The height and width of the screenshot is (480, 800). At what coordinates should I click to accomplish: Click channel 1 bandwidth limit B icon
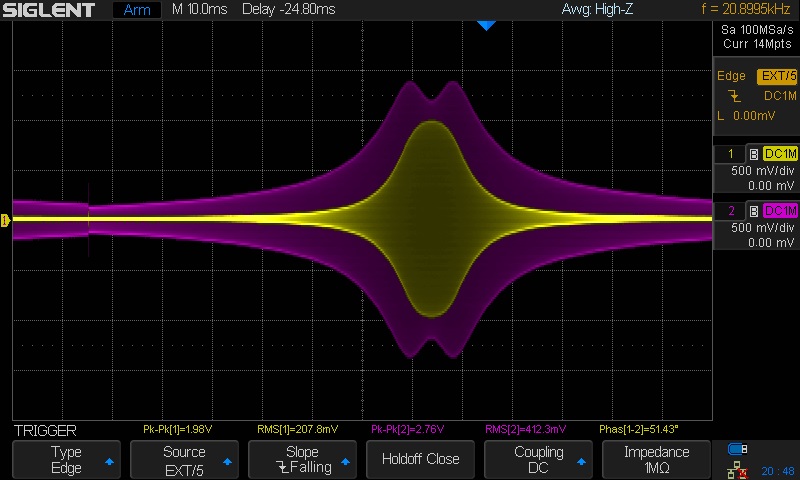click(x=753, y=154)
